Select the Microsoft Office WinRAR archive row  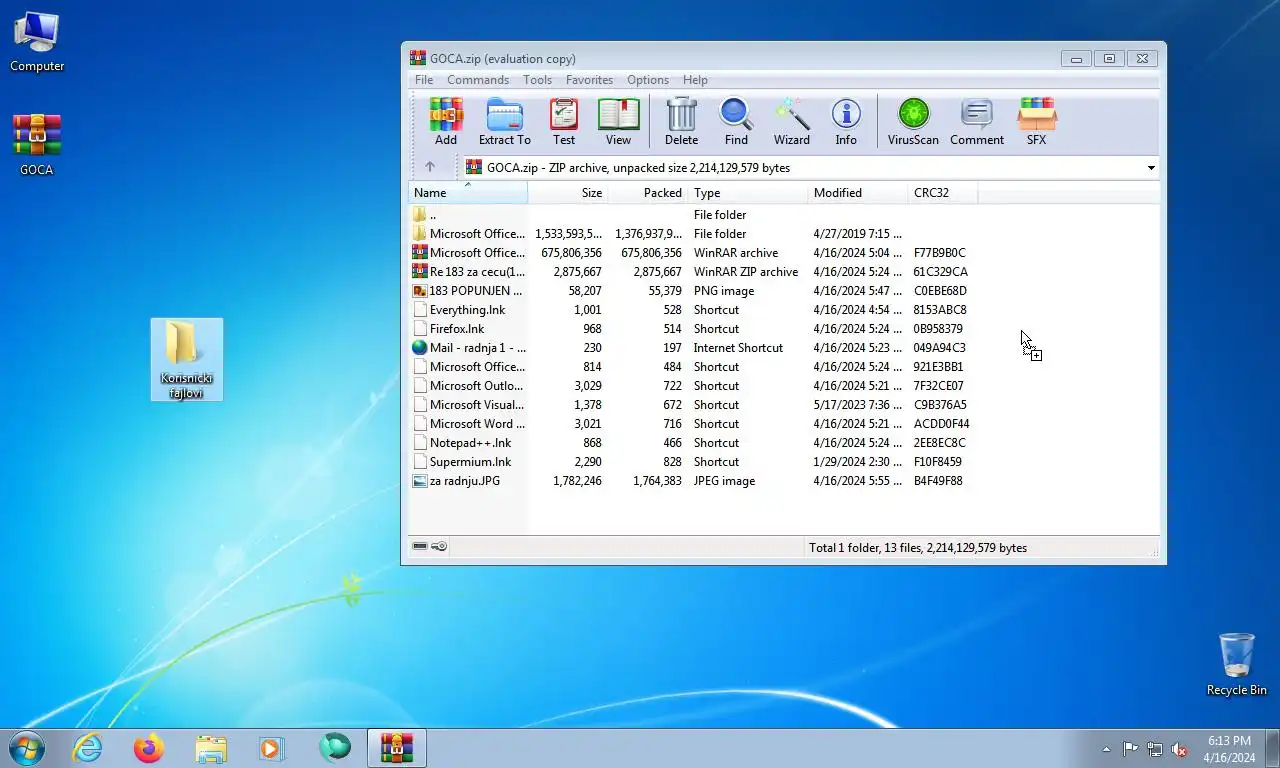point(784,252)
